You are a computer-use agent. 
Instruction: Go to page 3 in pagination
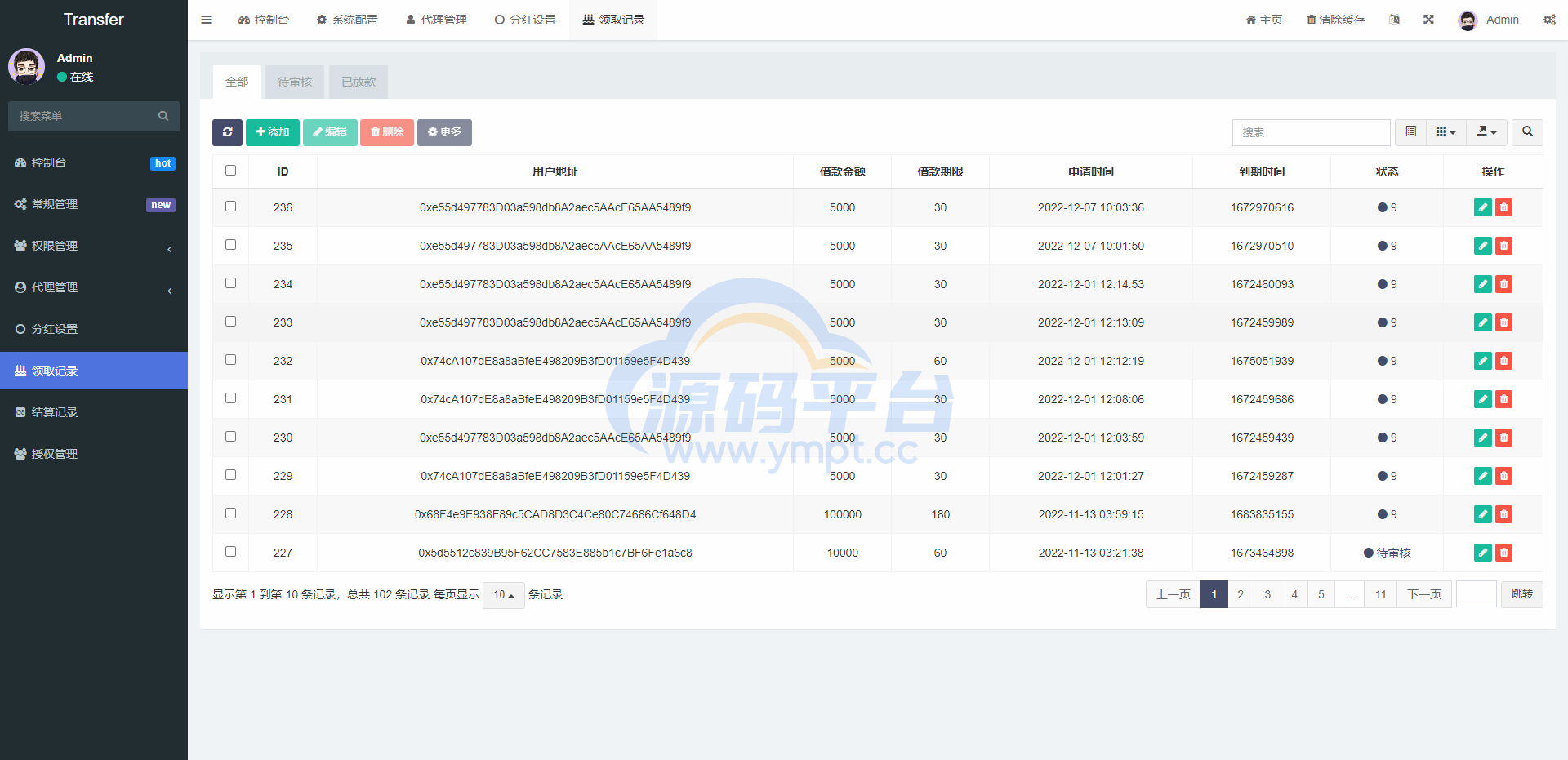point(1267,594)
